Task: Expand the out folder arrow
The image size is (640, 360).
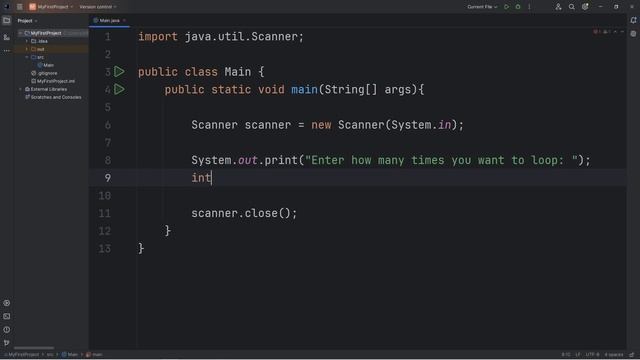Action: pos(27,49)
